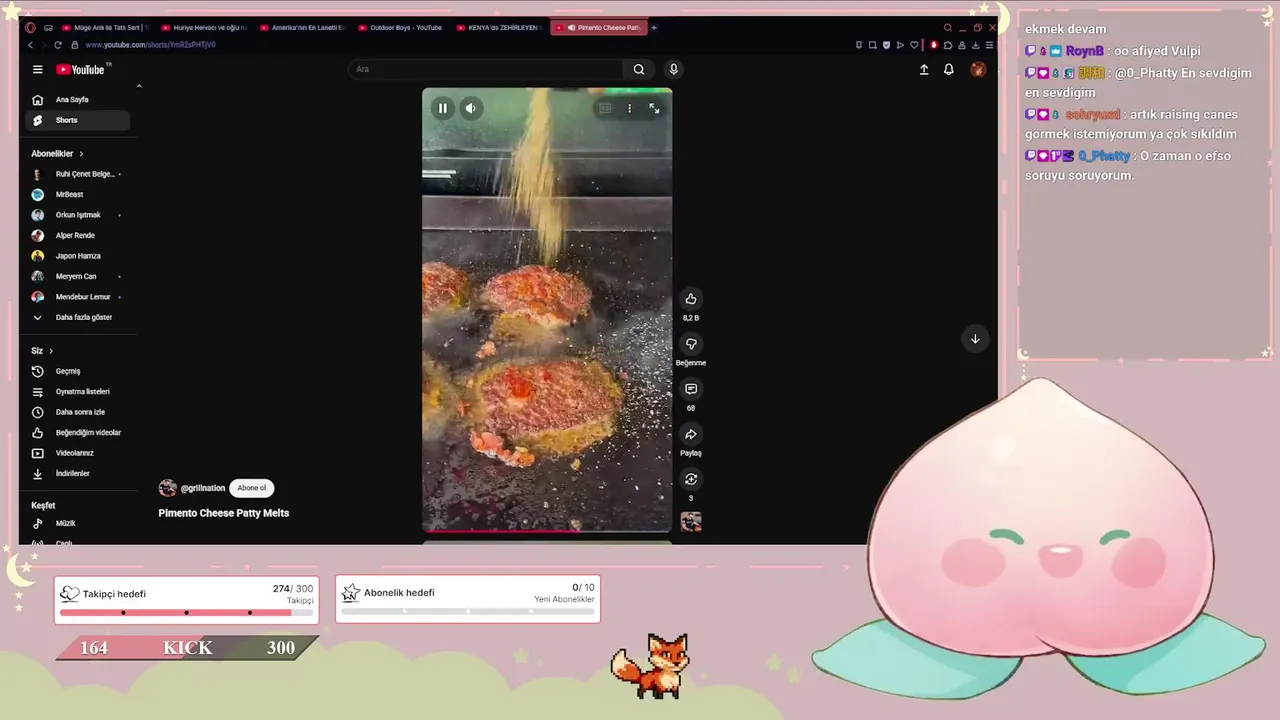Viewport: 1280px width, 720px height.
Task: Click the sidebar scroll-up arrow
Action: [139, 87]
